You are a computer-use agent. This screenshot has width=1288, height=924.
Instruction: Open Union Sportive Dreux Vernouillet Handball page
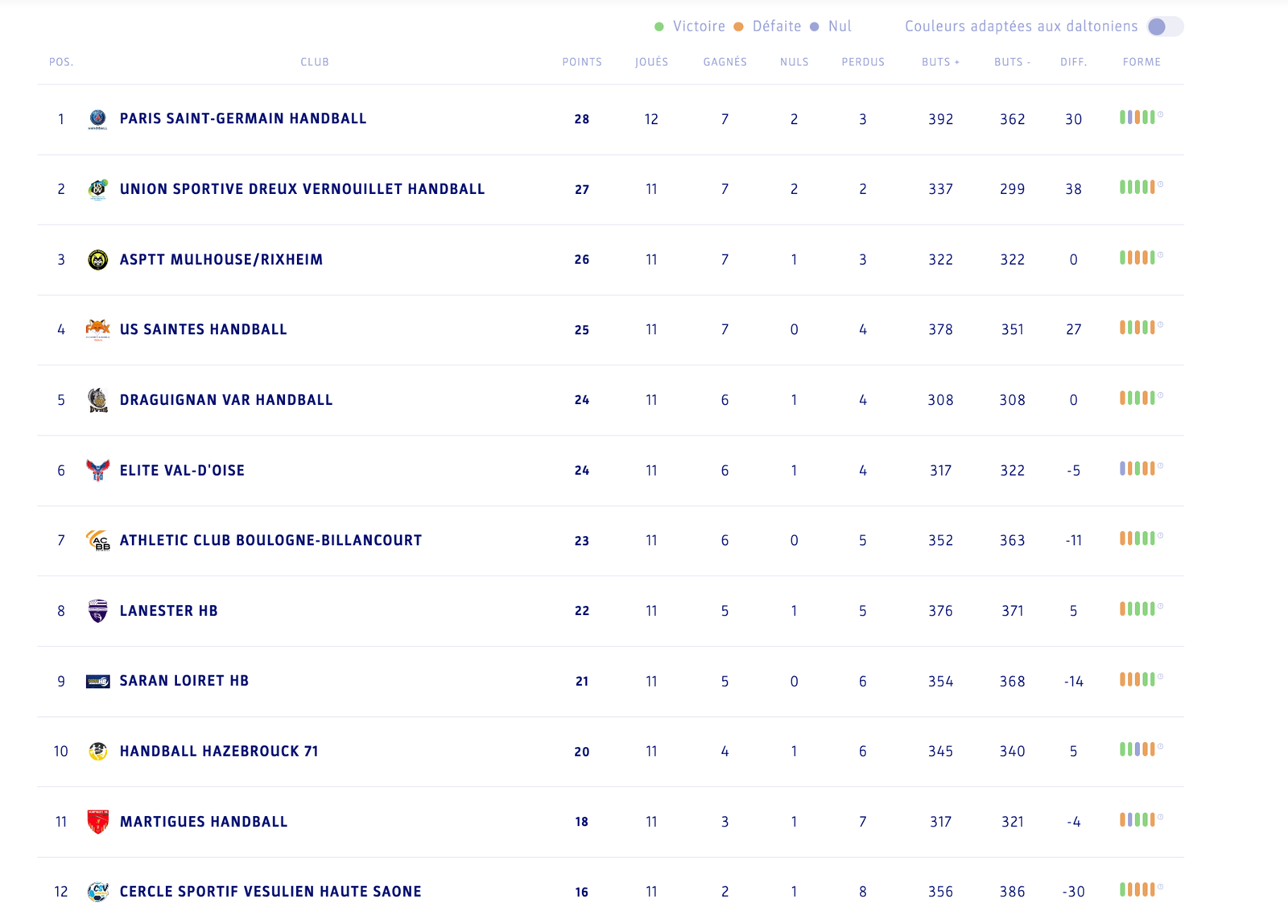point(302,189)
